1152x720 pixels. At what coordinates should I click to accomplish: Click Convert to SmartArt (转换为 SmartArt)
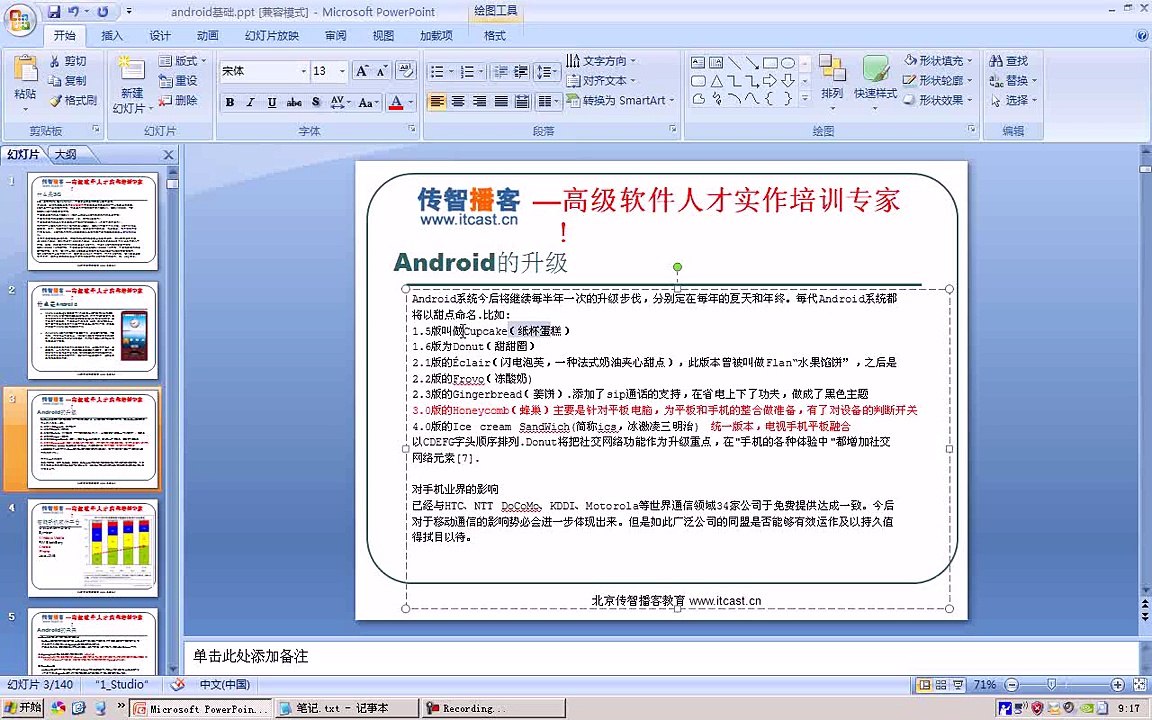click(x=620, y=101)
